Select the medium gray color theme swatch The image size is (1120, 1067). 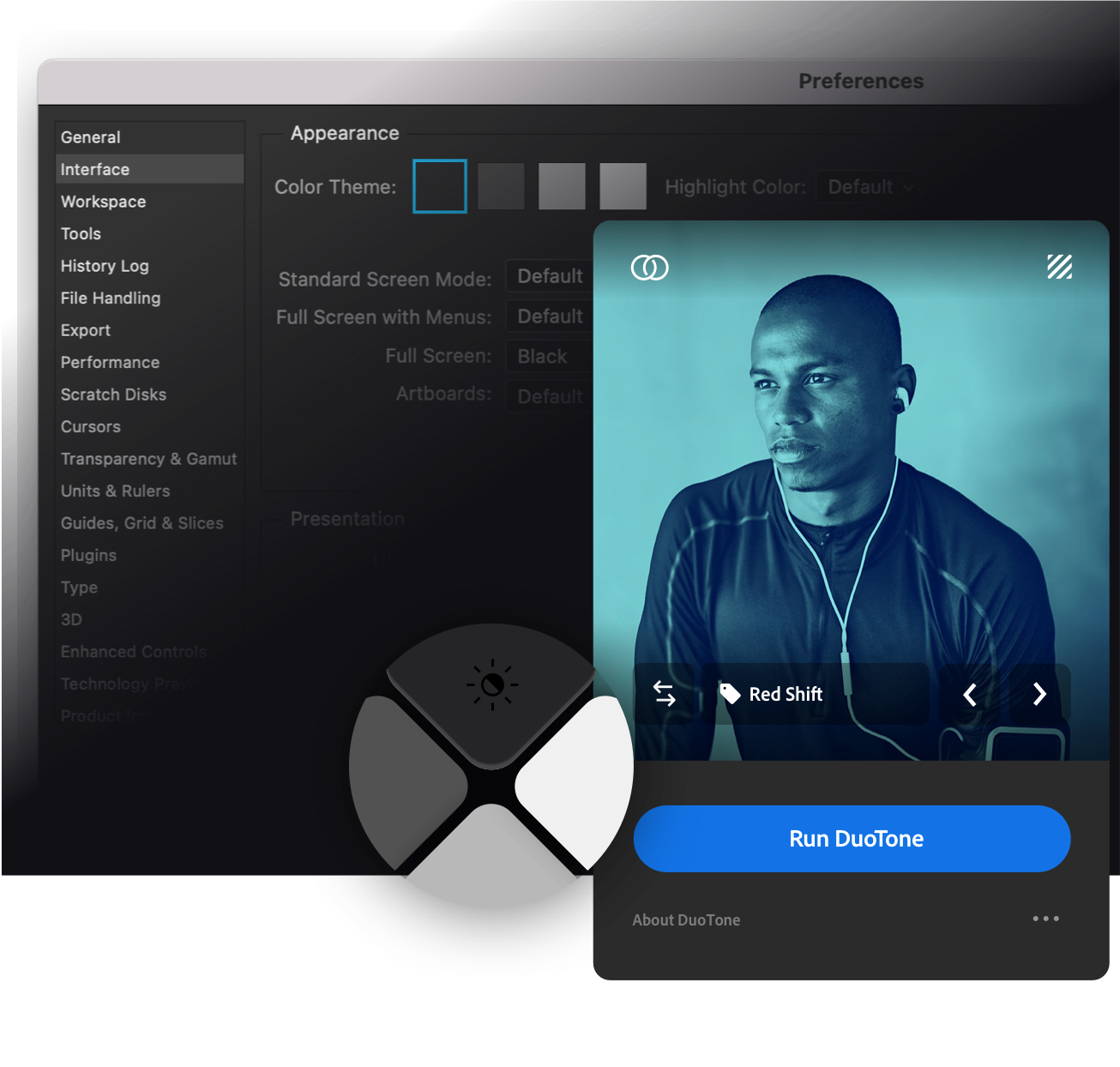(x=562, y=186)
